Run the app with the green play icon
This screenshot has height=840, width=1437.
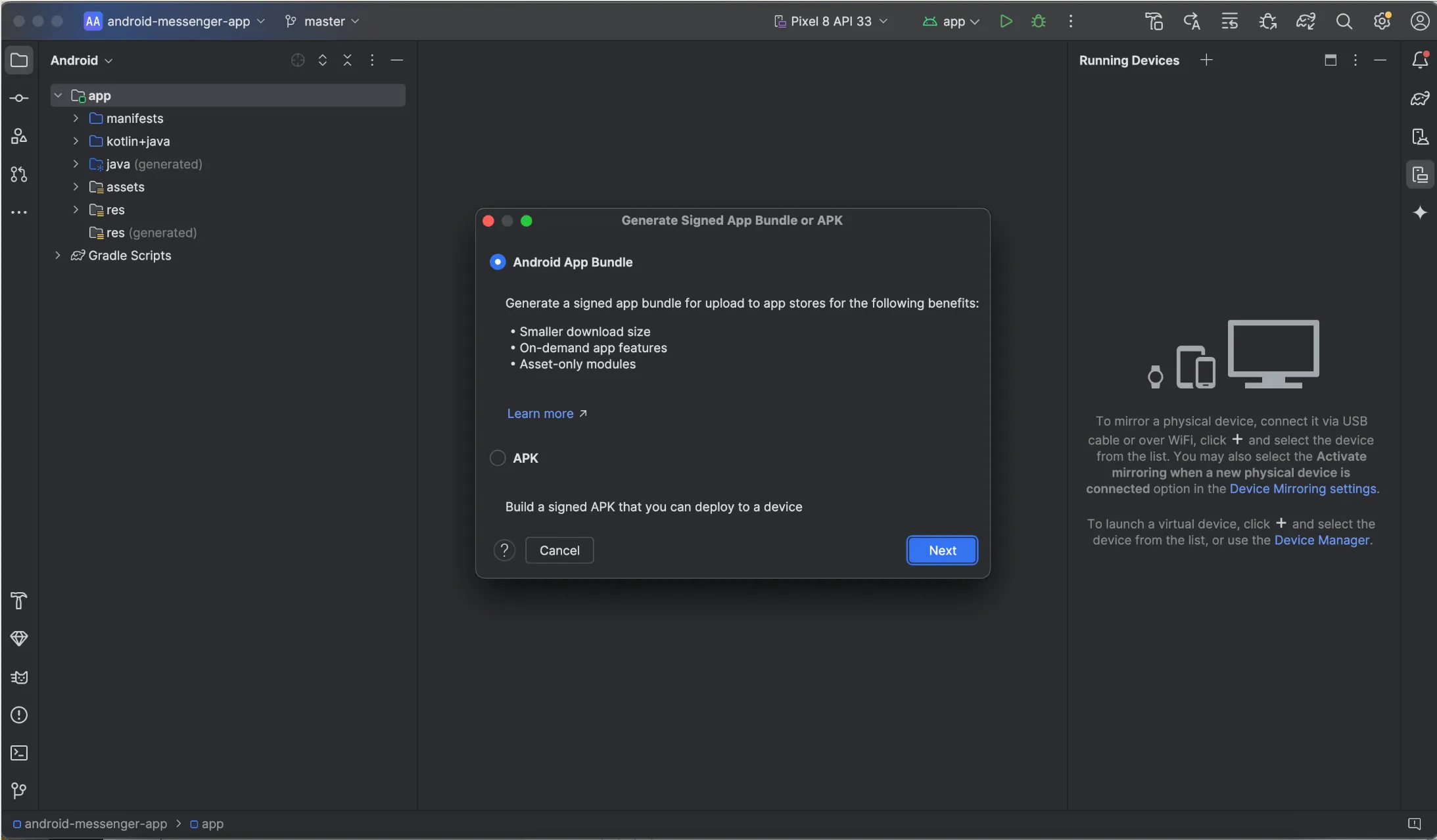coord(1006,21)
